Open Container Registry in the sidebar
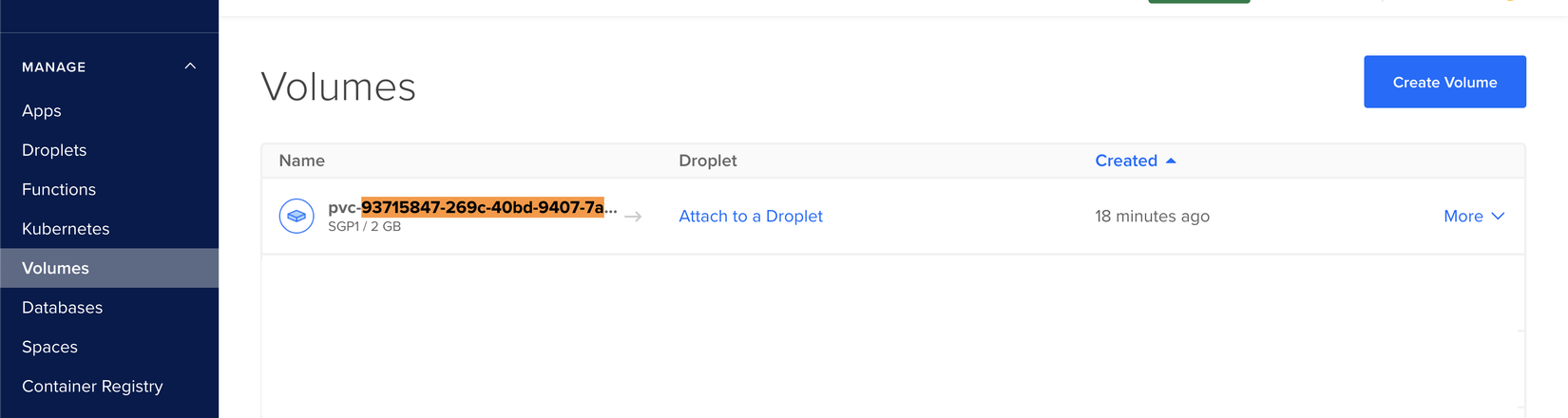Screen dimensions: 1568x418 pos(92,387)
